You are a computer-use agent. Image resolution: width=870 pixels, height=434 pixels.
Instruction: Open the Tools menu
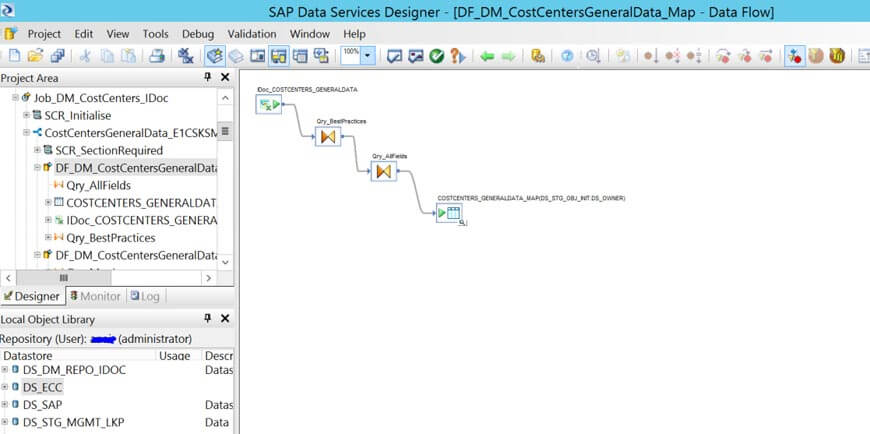tap(155, 34)
